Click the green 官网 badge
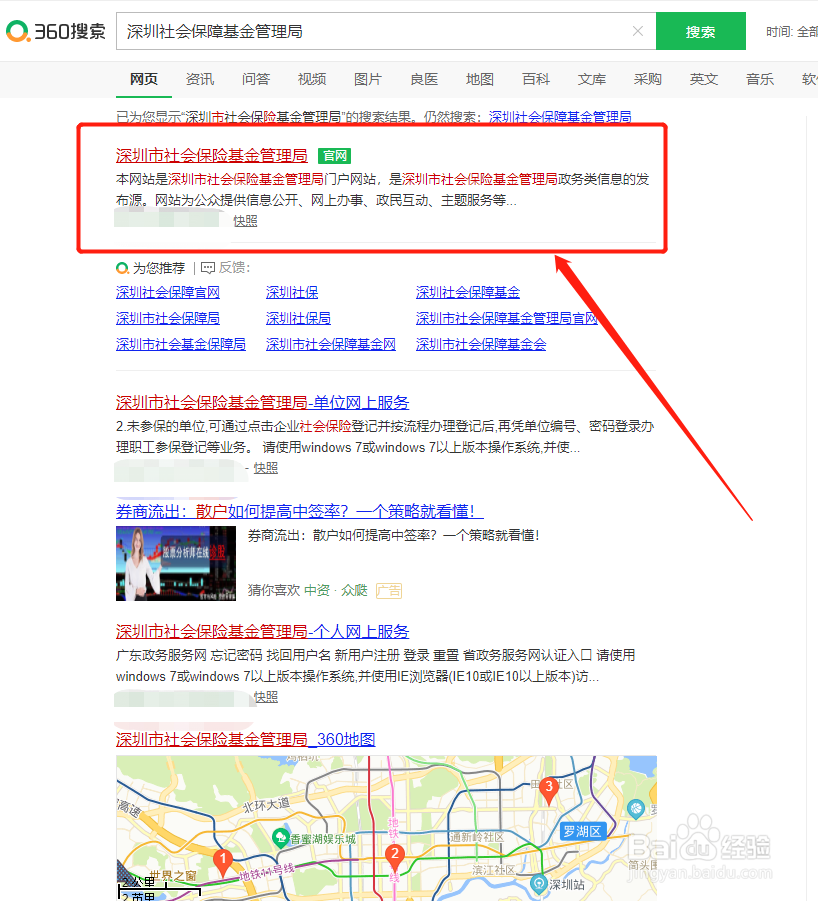Screen dimensions: 818x901 (x=334, y=156)
